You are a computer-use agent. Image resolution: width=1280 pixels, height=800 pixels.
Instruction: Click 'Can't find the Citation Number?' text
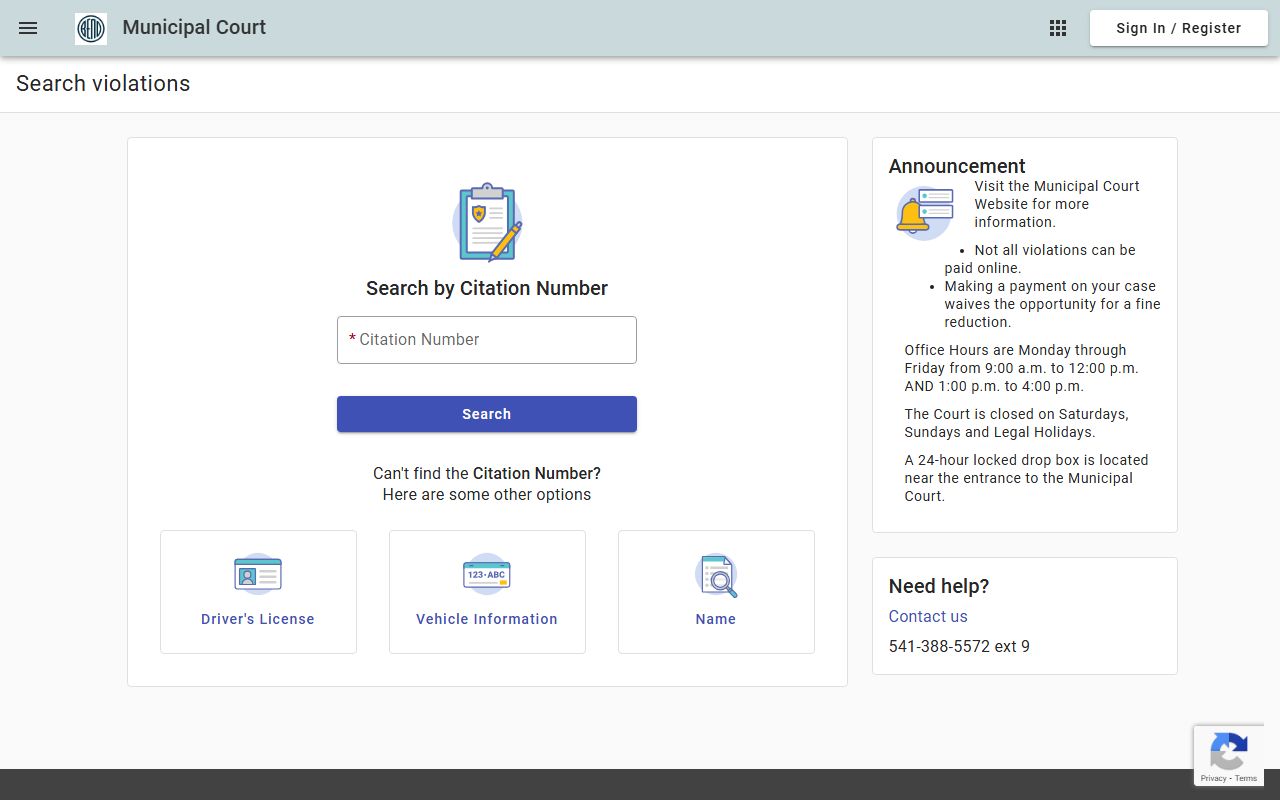coord(487,473)
